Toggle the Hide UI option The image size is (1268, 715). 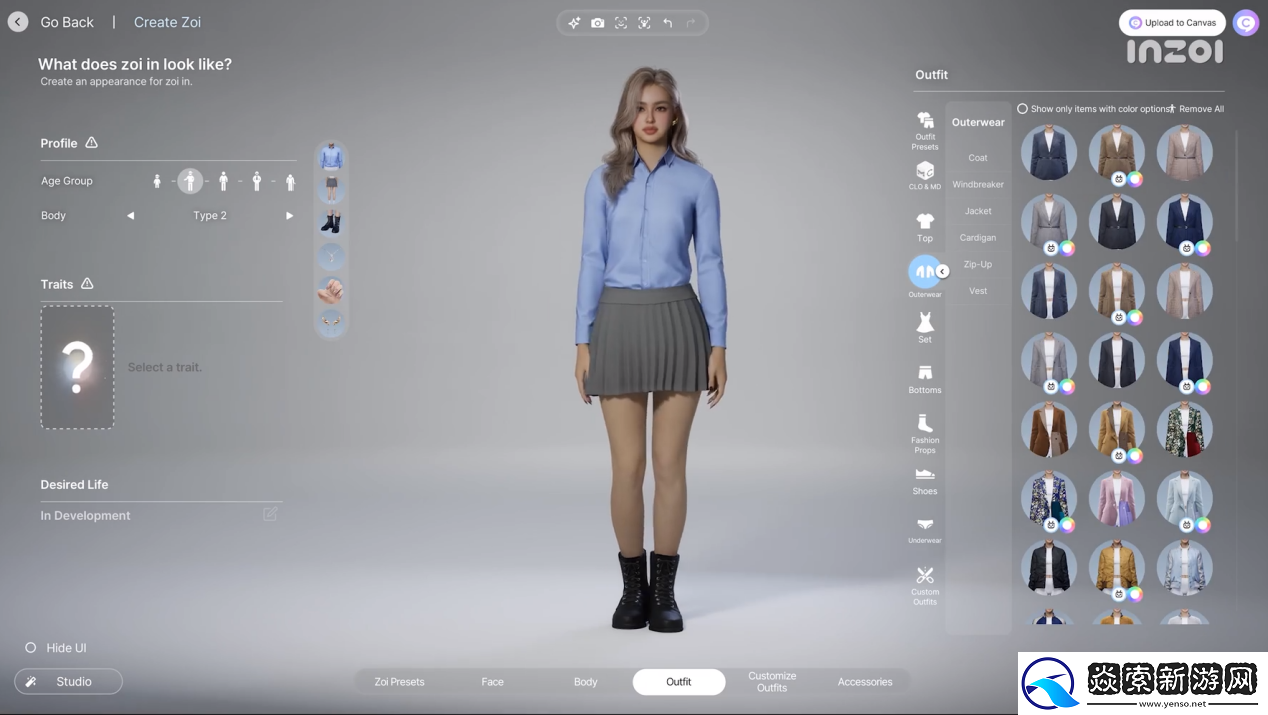(x=31, y=648)
